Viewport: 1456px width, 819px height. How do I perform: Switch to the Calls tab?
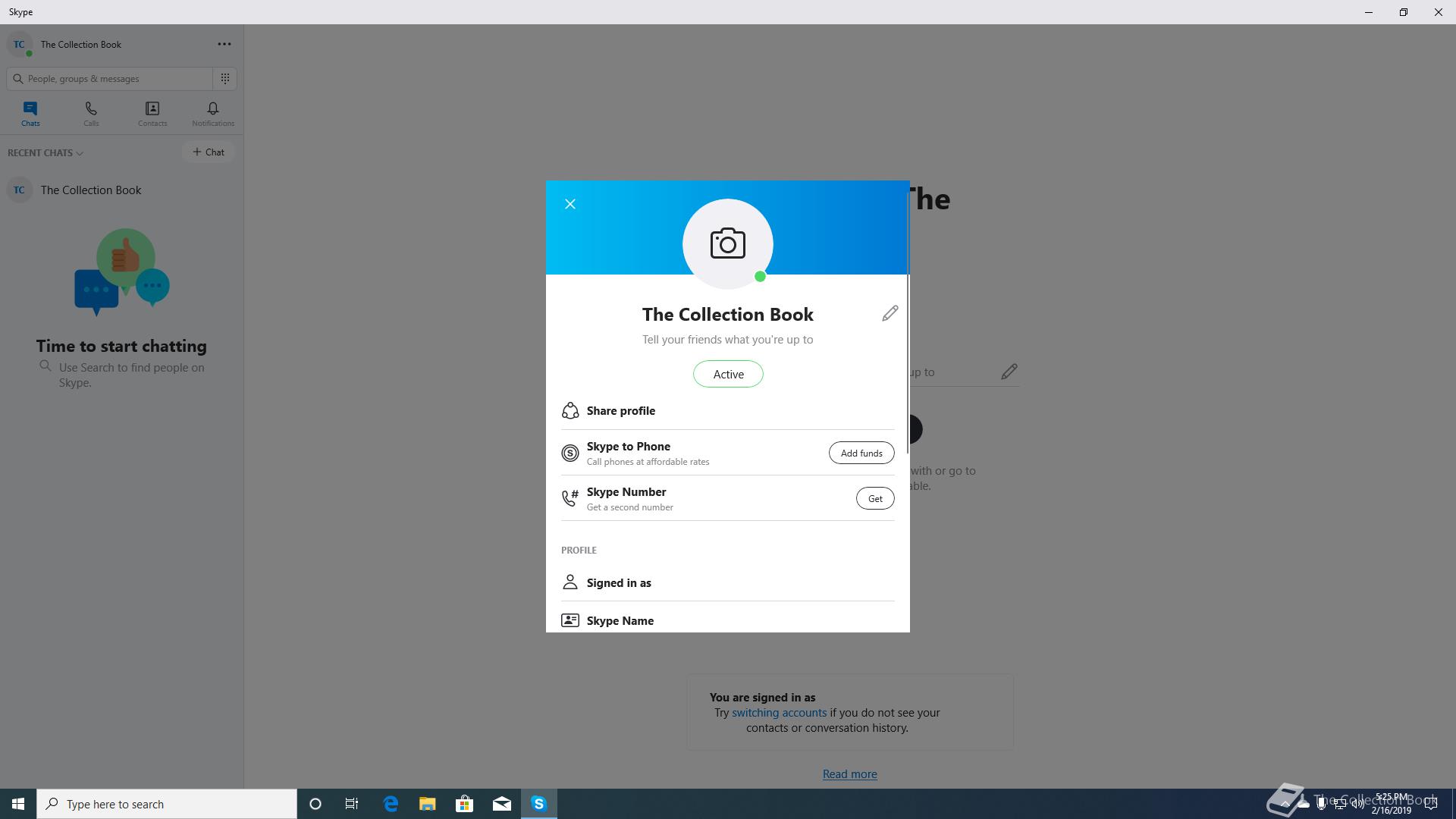(91, 114)
